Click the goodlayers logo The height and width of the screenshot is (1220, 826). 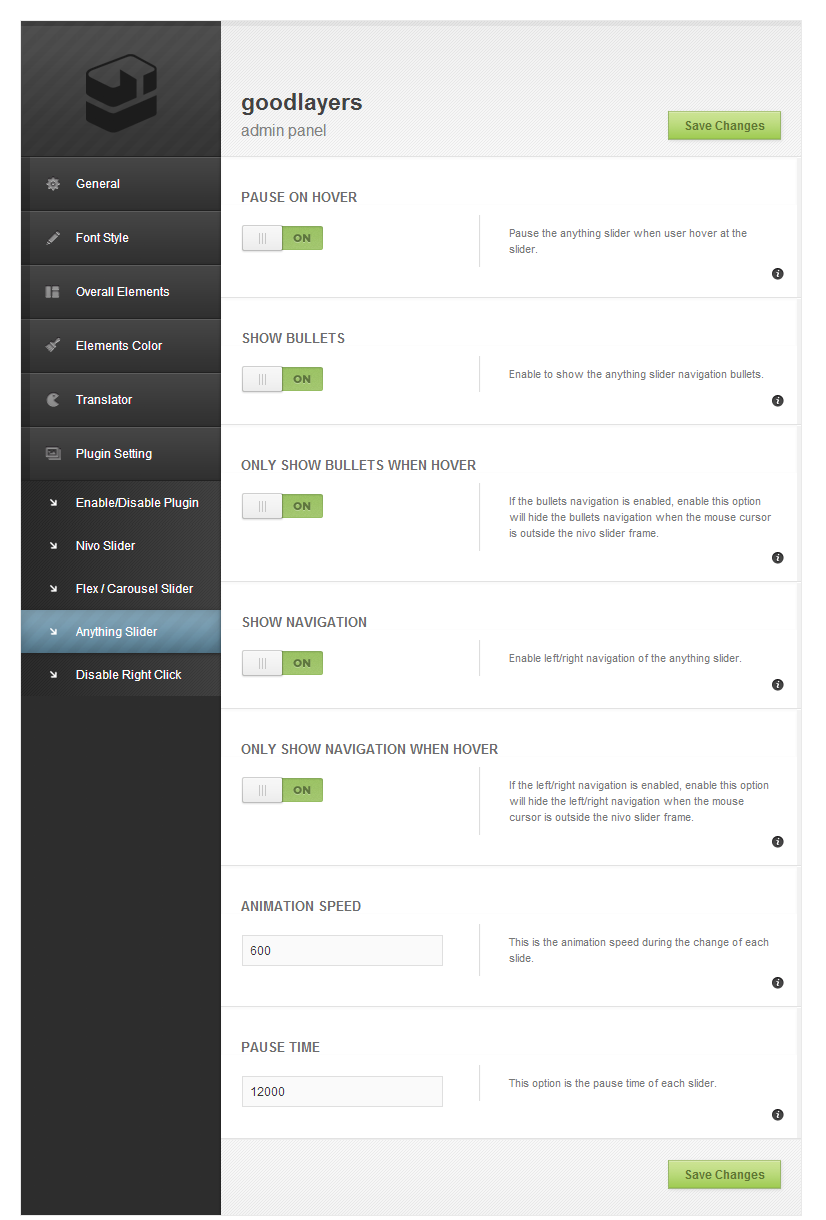tap(121, 93)
